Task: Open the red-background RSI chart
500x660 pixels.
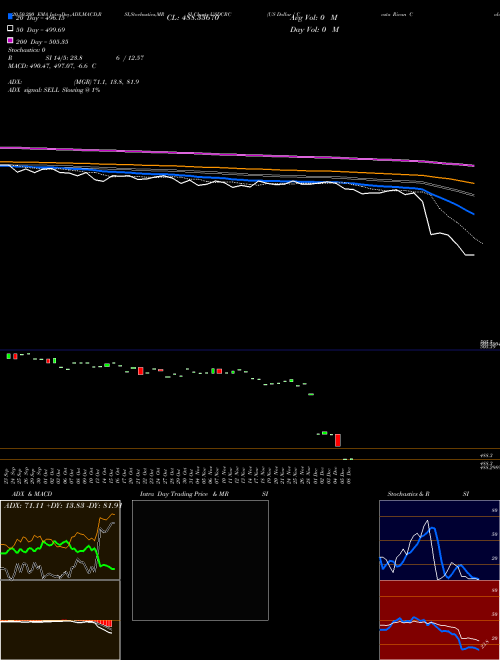Action: pyautogui.click(x=439, y=620)
